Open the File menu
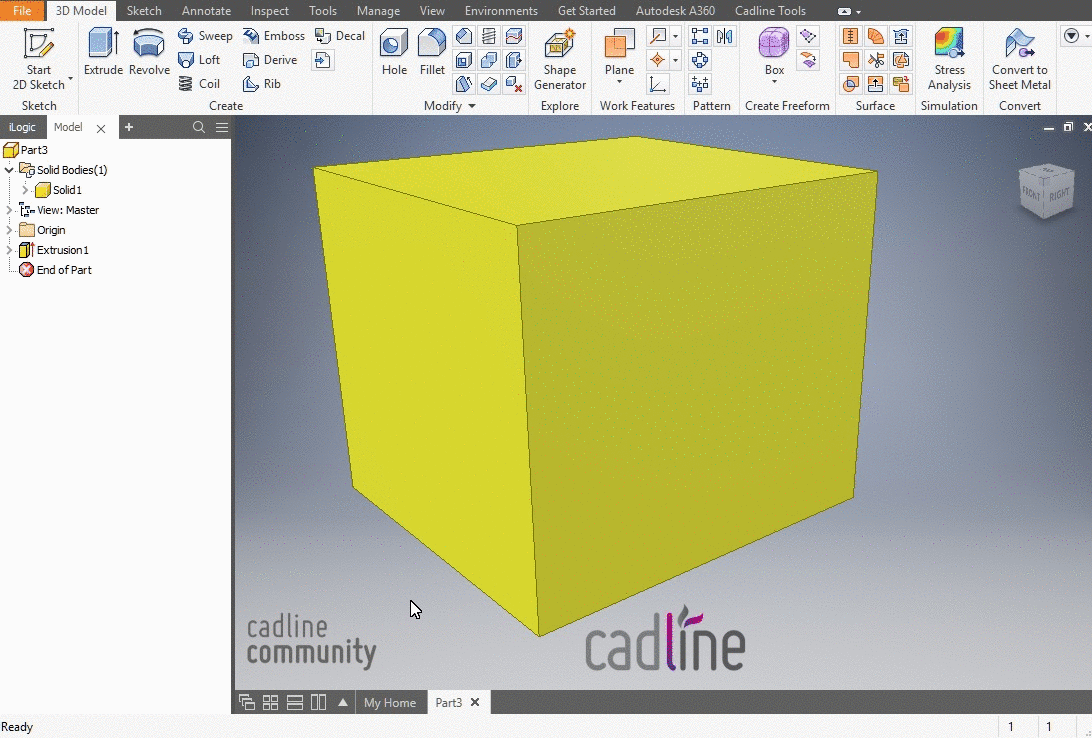The width and height of the screenshot is (1092, 738). (22, 10)
